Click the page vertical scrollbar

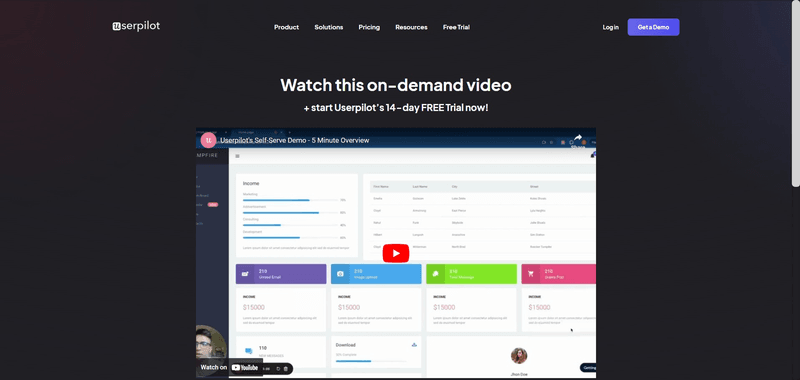pyautogui.click(x=795, y=93)
